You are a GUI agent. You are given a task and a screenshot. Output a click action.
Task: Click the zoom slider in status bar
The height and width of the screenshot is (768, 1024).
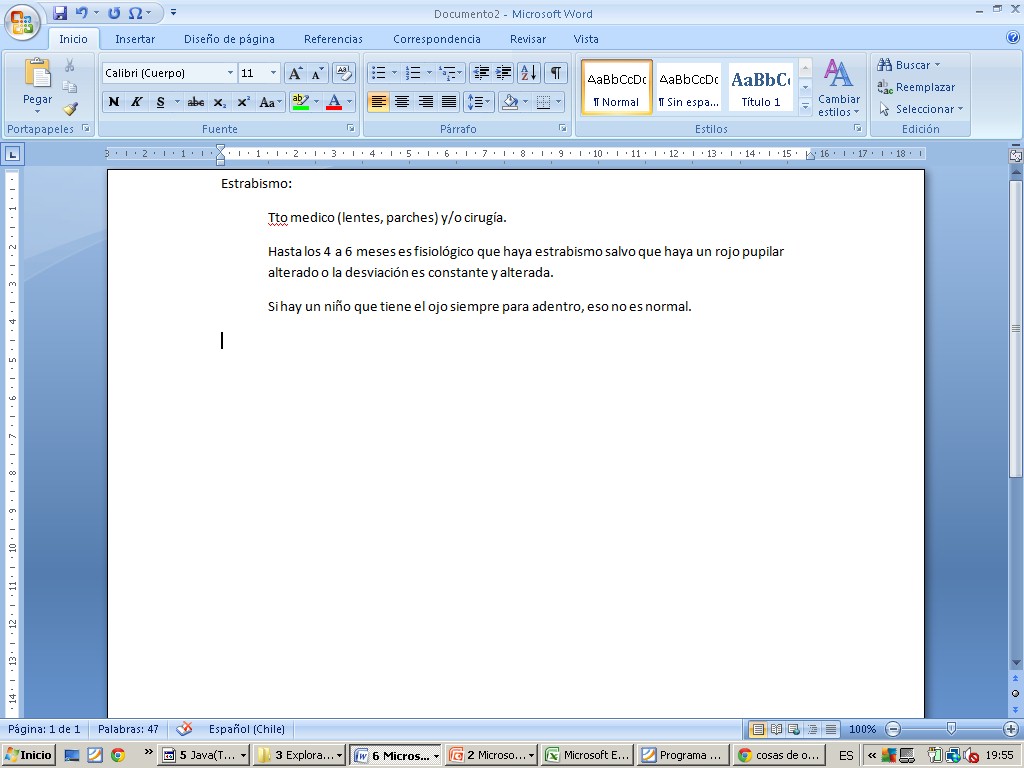pyautogui.click(x=951, y=729)
